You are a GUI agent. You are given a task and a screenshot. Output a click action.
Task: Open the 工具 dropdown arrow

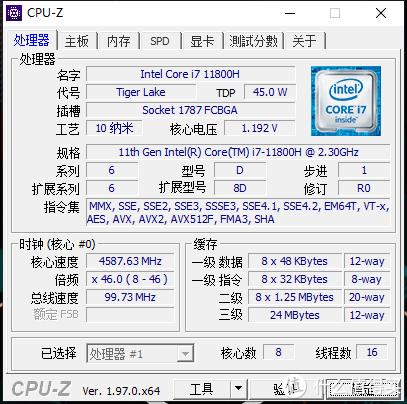pyautogui.click(x=239, y=388)
